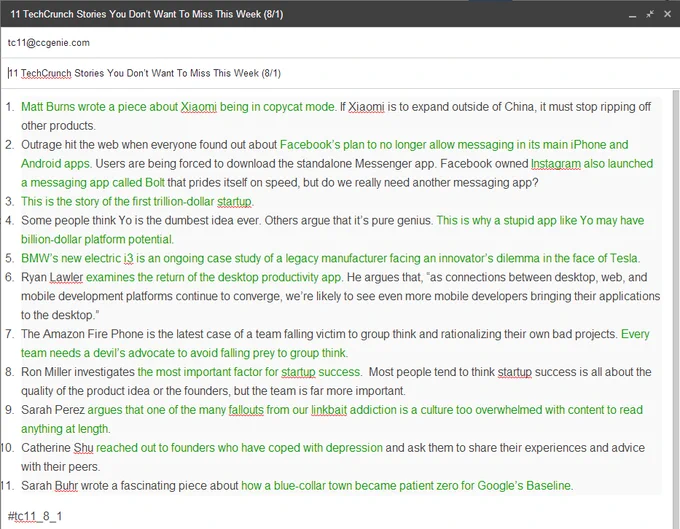Click the #tc11_8_1 hashtag text

coord(35,516)
